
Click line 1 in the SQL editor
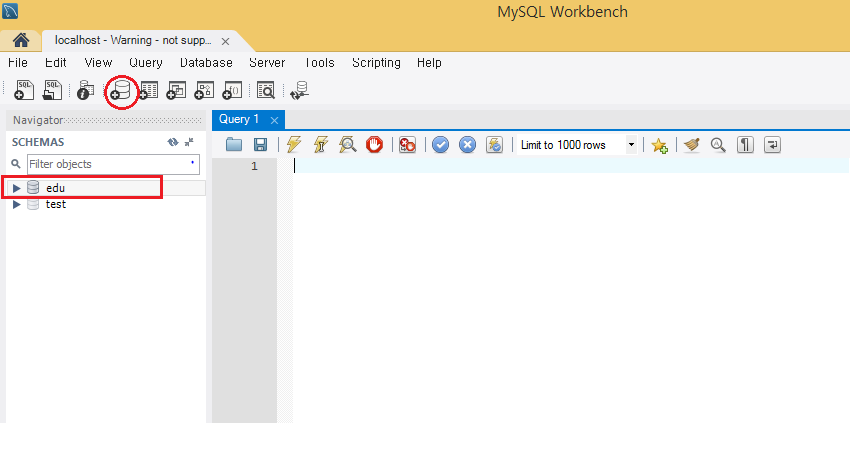click(x=570, y=166)
